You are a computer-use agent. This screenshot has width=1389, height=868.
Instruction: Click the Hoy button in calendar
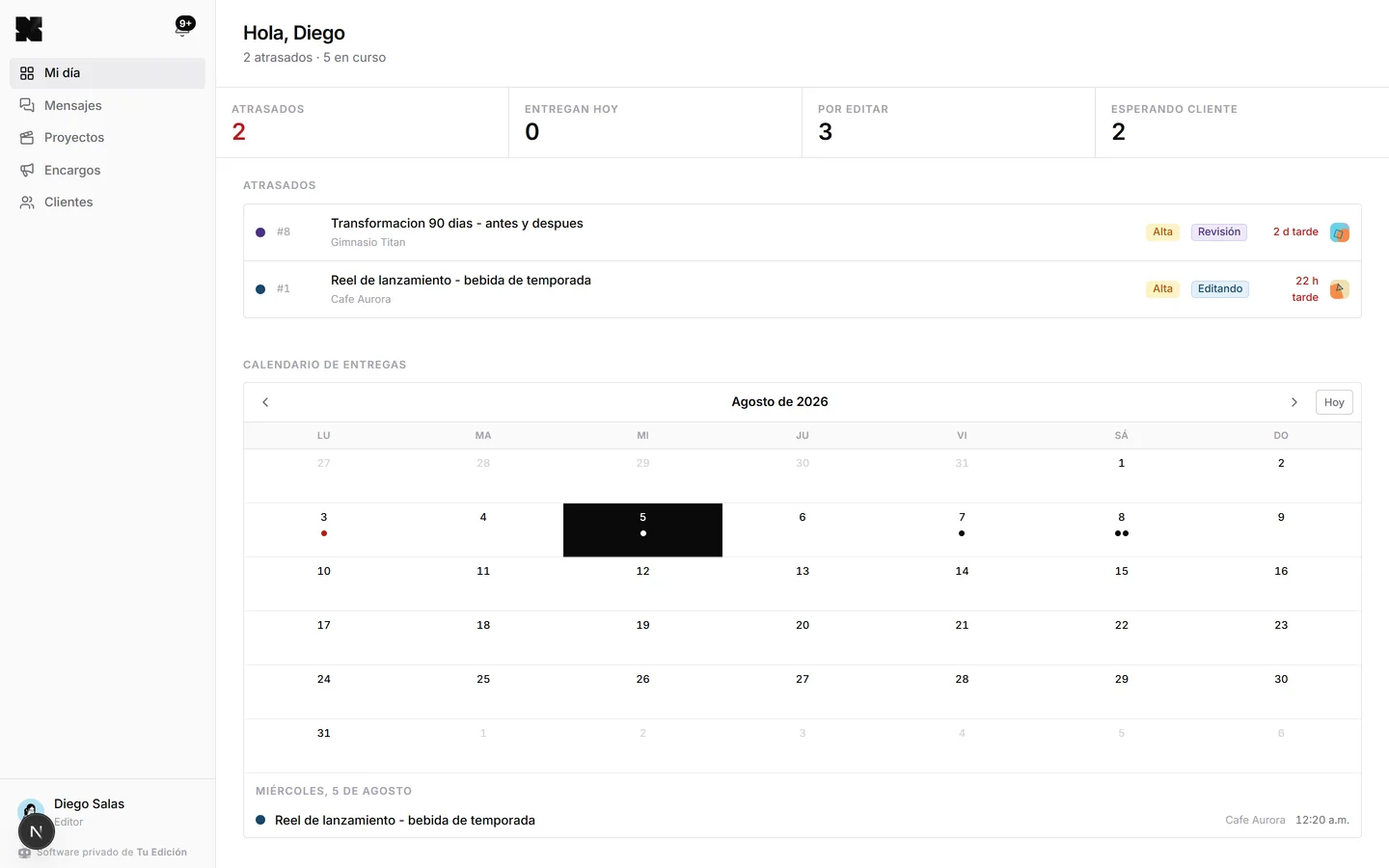tap(1334, 402)
